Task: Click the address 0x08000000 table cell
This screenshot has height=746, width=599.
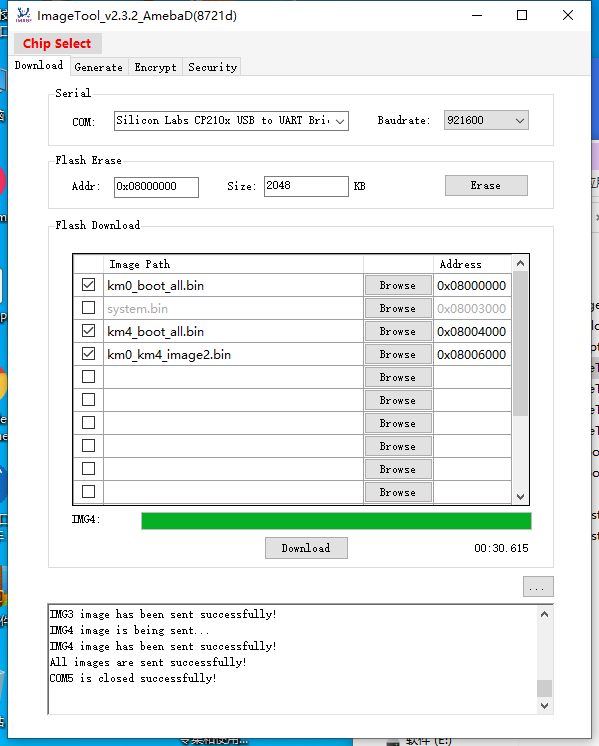Action: (x=472, y=285)
